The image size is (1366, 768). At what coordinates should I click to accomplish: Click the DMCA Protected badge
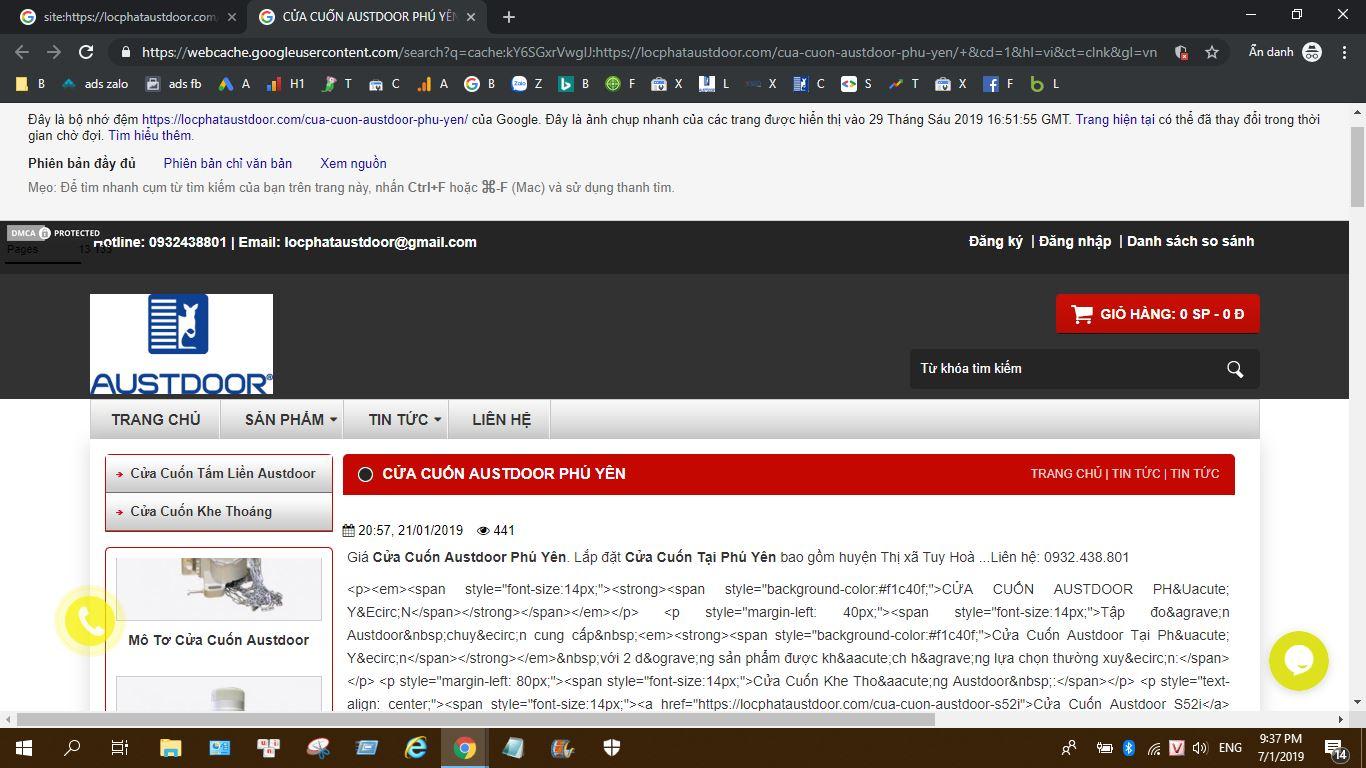[53, 233]
